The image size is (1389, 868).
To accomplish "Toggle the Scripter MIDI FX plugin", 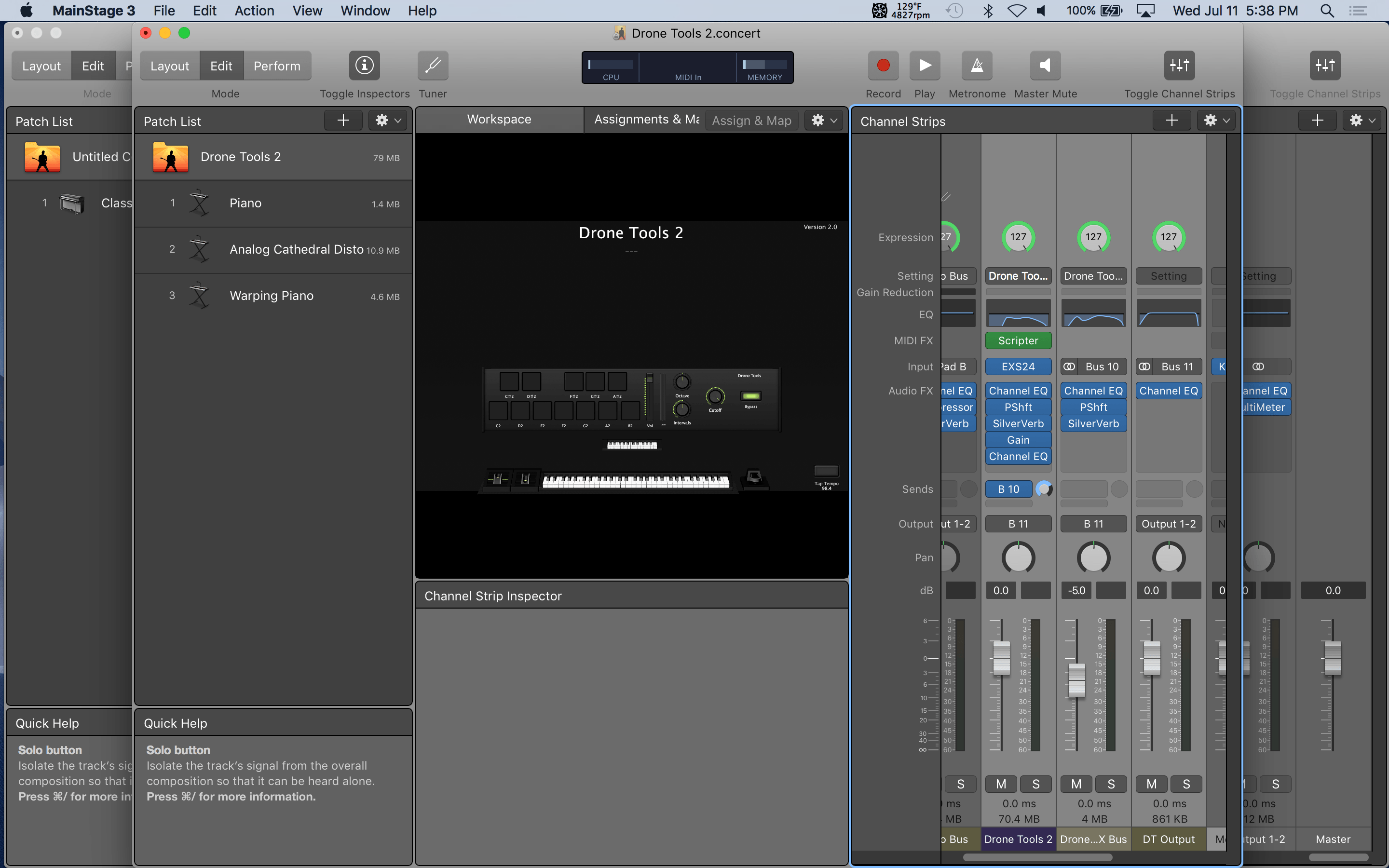I will (1018, 340).
